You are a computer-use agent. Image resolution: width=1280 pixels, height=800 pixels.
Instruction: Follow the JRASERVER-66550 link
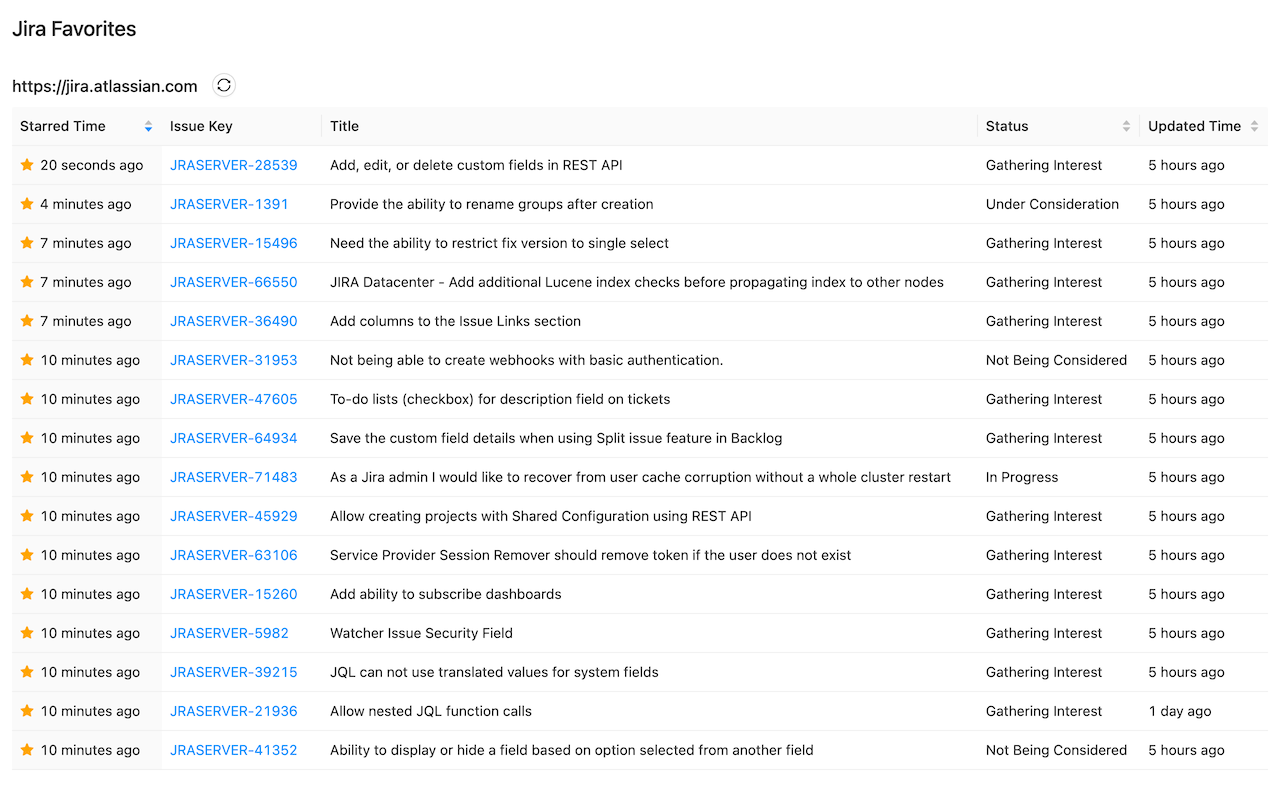(x=233, y=282)
